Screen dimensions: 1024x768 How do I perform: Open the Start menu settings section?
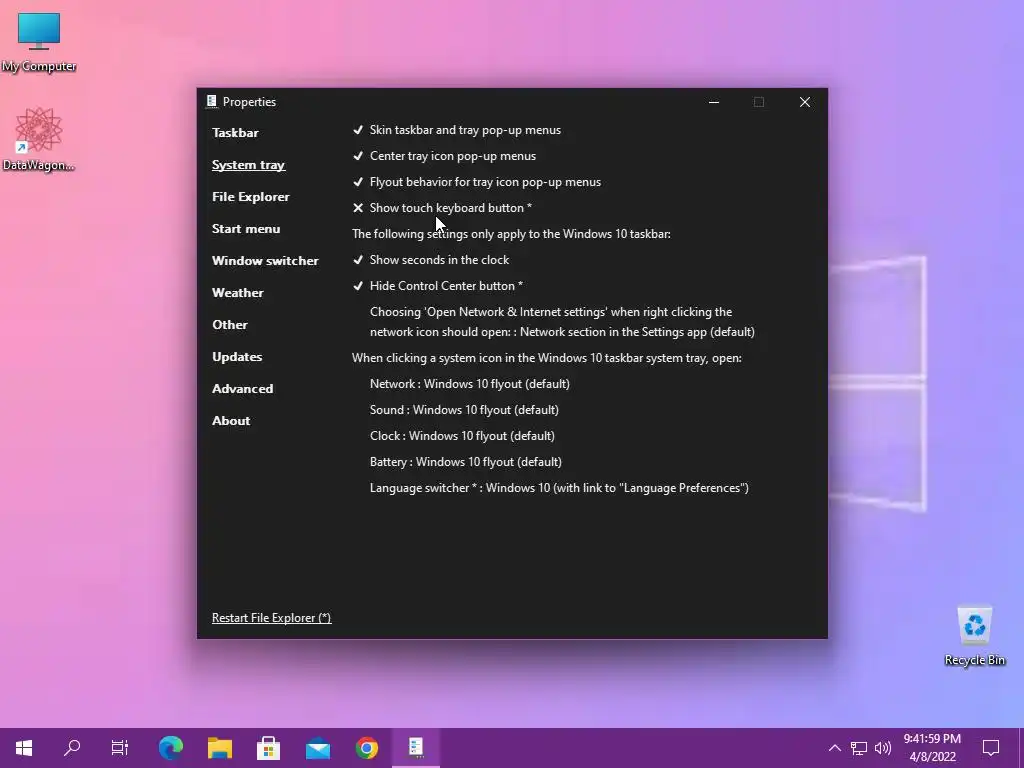tap(246, 229)
